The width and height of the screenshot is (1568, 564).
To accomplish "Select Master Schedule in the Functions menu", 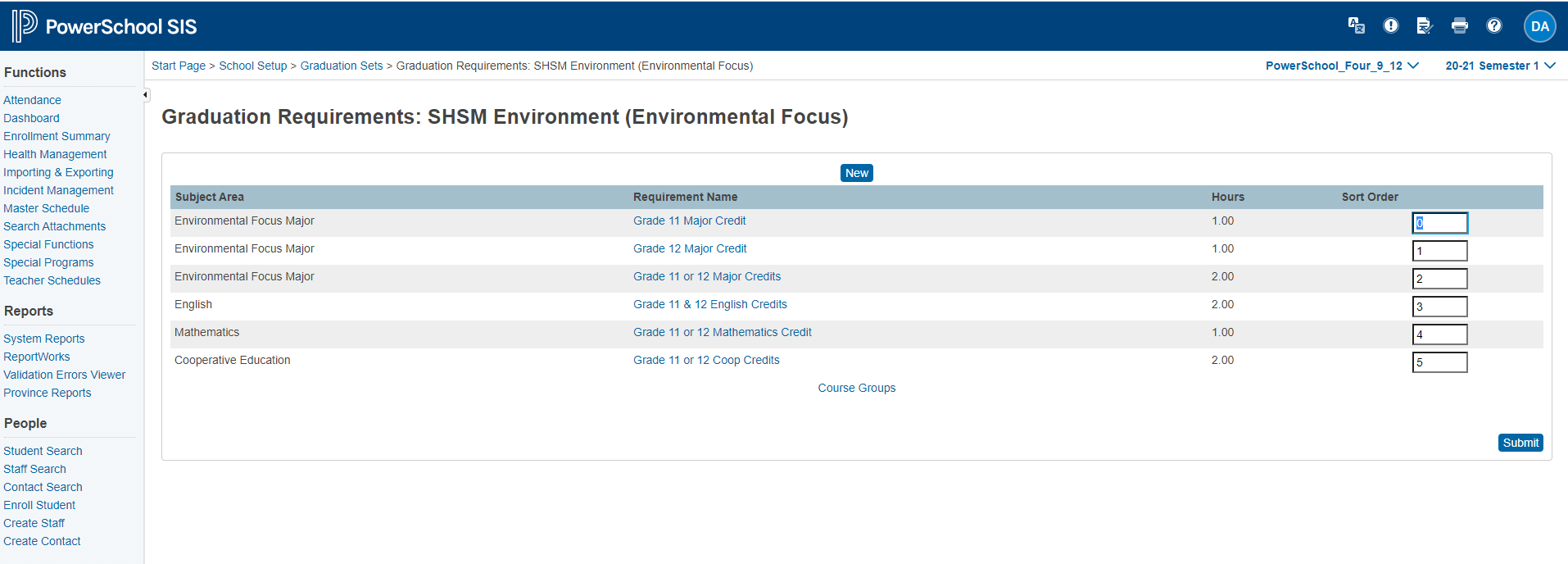I will 46,208.
